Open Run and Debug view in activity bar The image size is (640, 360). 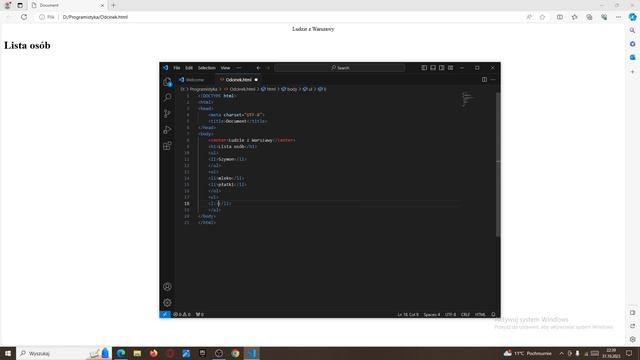(167, 130)
